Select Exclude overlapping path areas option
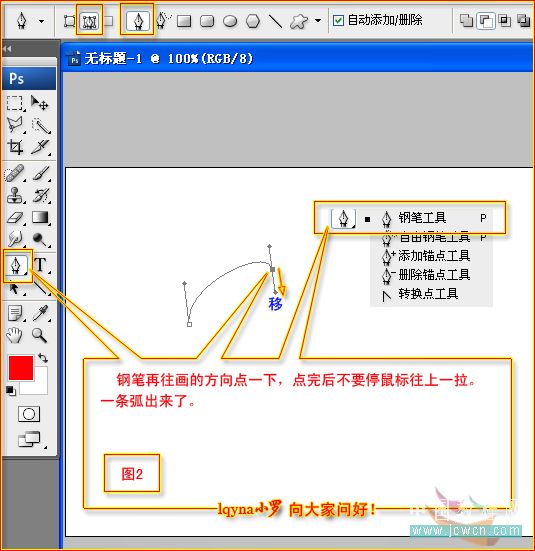Screen dimensions: 535x551 tap(524, 20)
